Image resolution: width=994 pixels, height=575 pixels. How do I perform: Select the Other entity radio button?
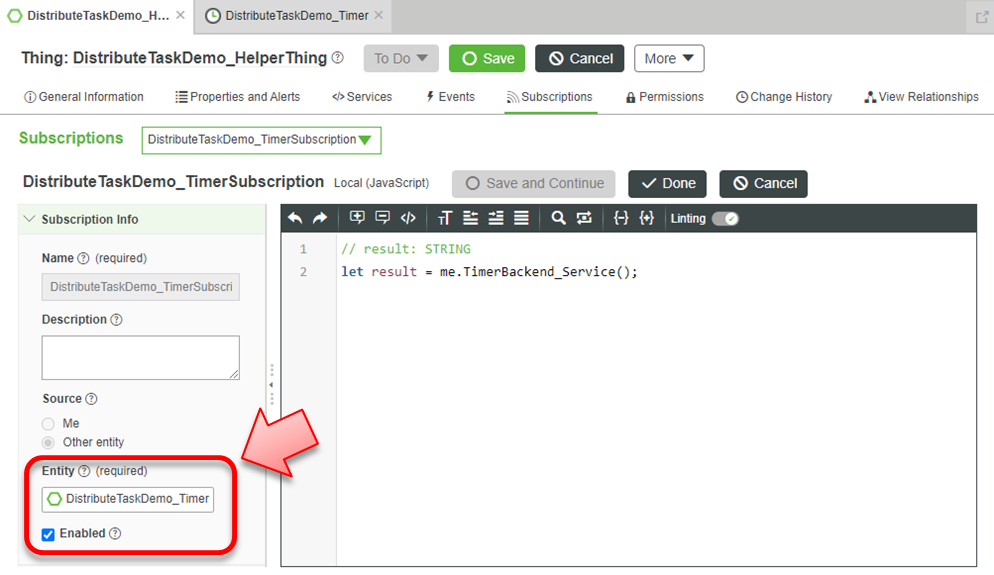(48, 443)
